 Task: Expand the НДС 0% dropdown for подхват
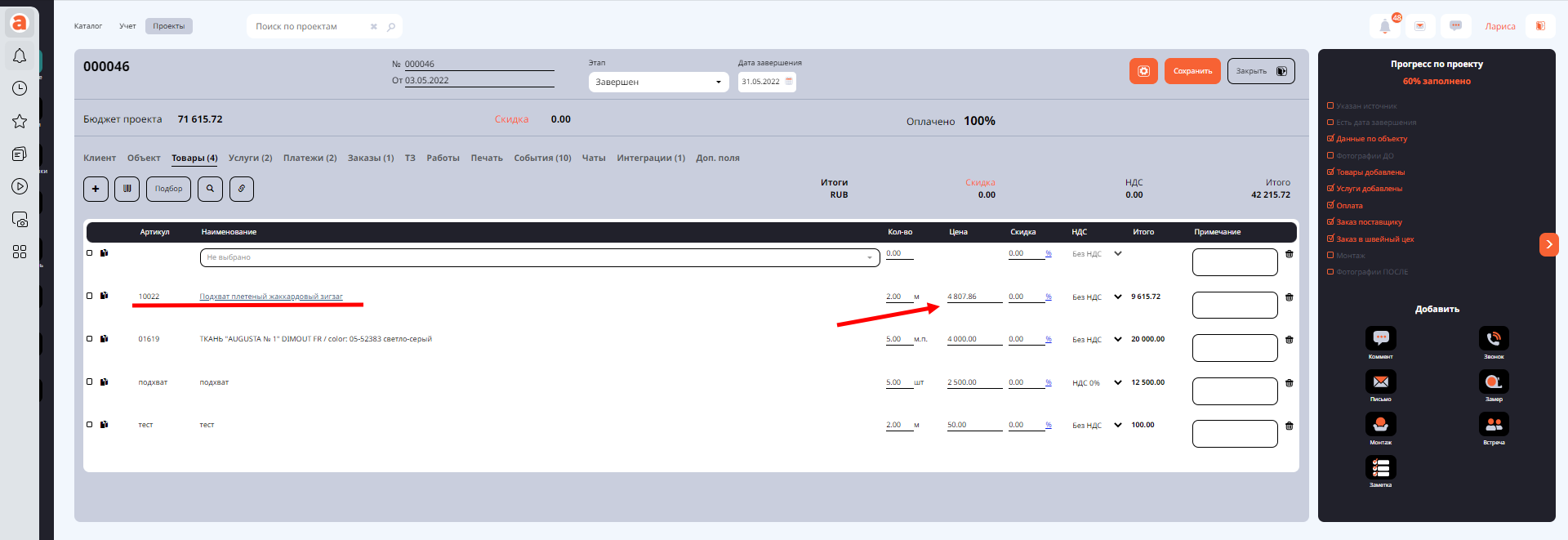[x=1117, y=382]
